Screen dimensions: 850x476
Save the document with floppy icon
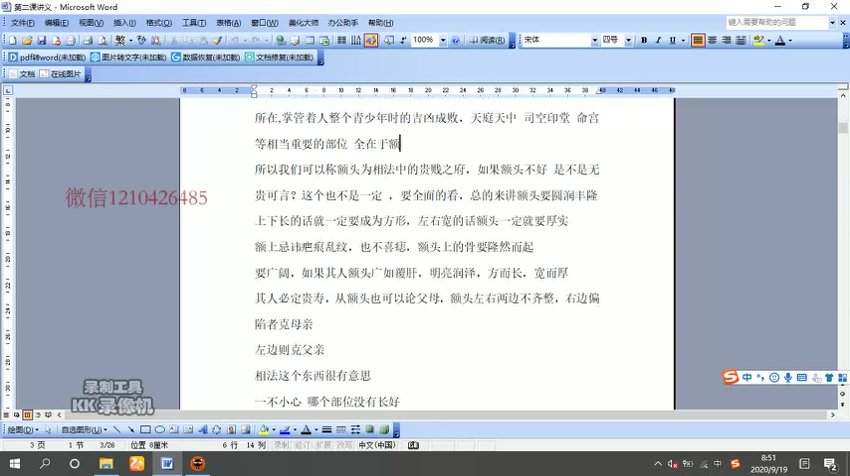[42, 40]
